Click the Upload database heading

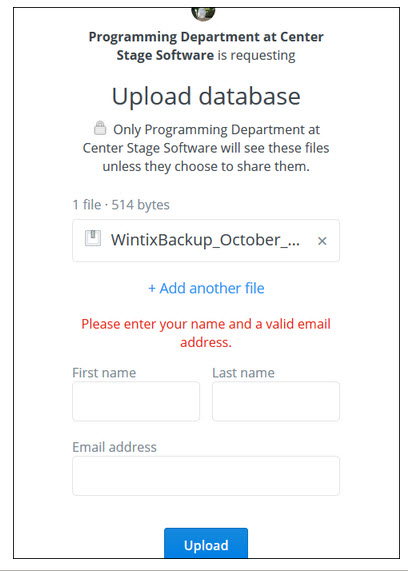[x=206, y=96]
